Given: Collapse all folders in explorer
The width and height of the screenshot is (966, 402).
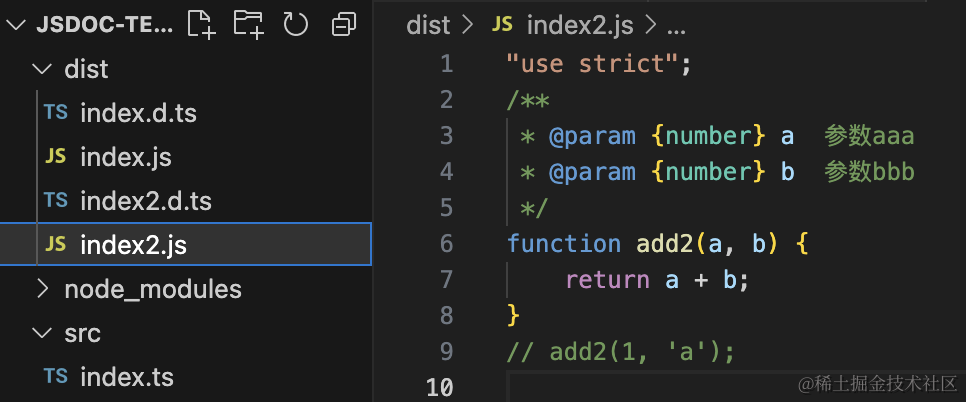Looking at the screenshot, I should [344, 24].
